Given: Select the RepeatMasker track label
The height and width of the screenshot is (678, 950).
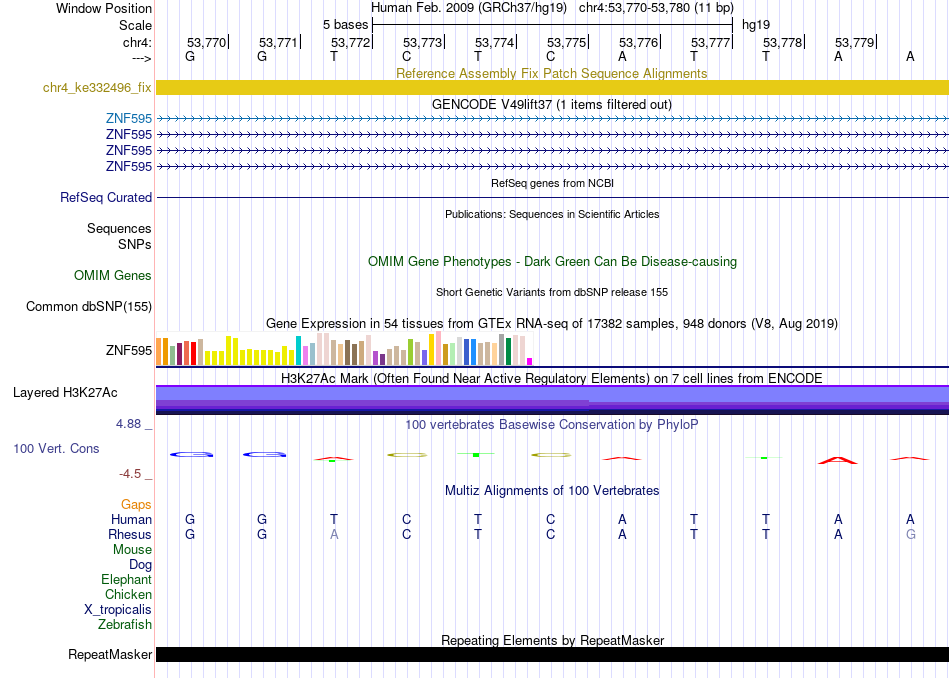Looking at the screenshot, I should [110, 654].
